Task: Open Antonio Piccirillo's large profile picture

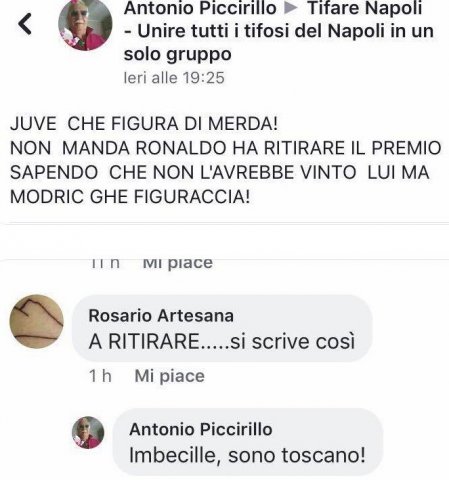Action: pos(85,24)
